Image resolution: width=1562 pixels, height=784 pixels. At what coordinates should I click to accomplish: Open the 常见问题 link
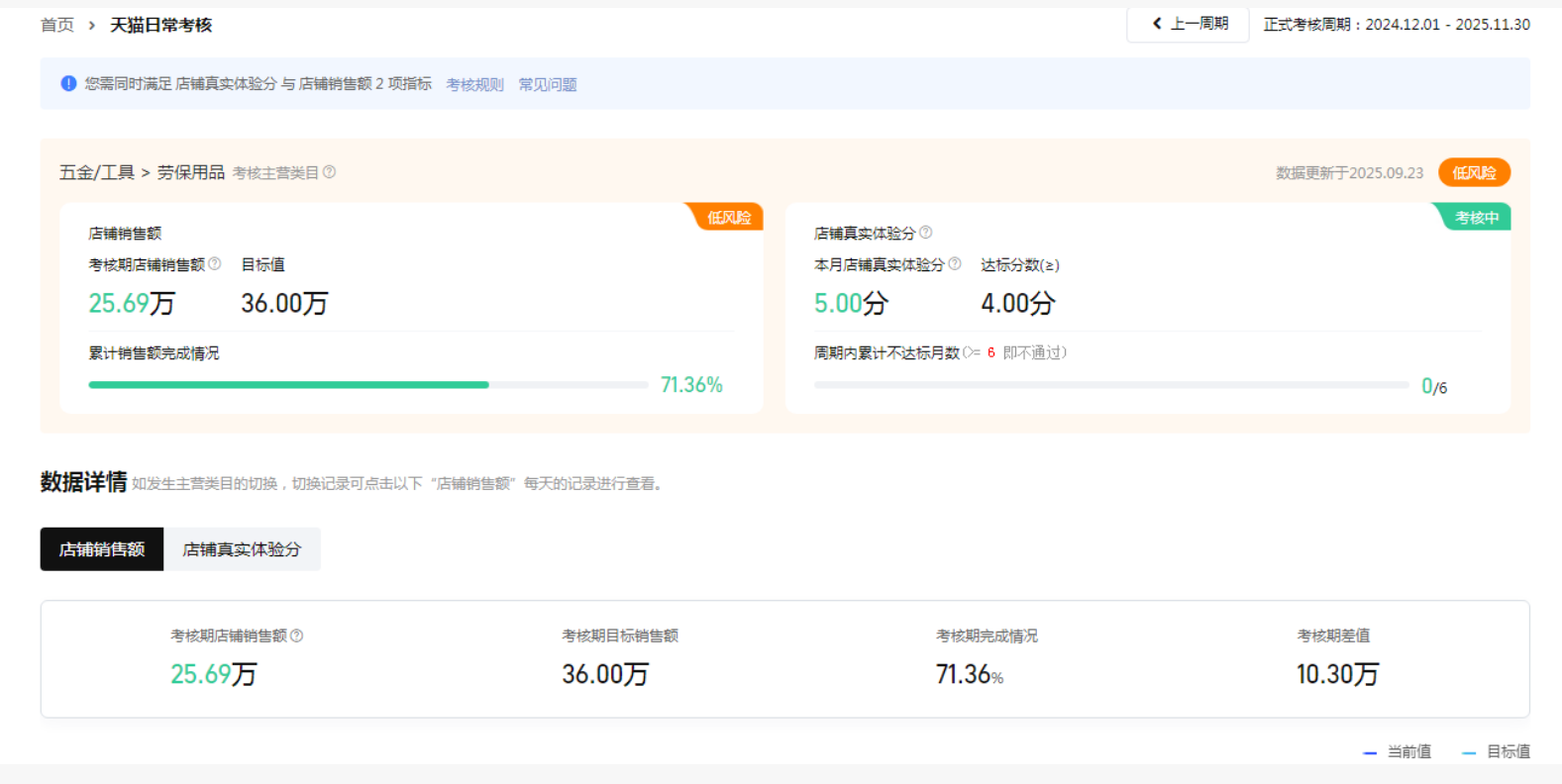[x=548, y=85]
